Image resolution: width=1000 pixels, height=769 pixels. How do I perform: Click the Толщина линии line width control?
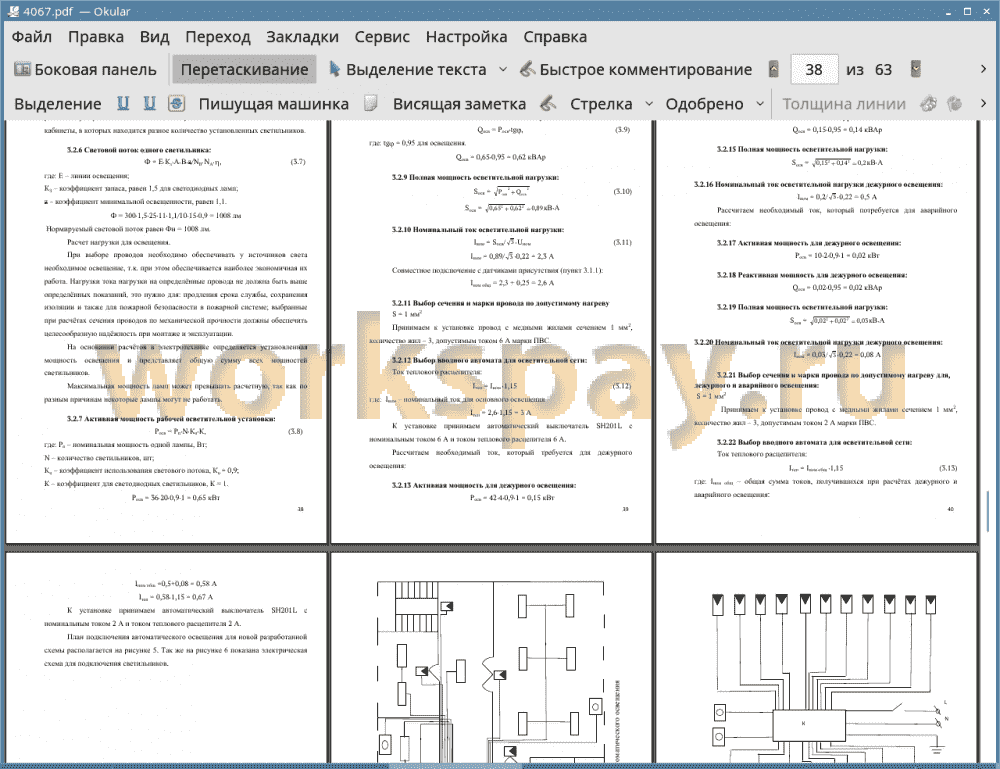coord(844,104)
